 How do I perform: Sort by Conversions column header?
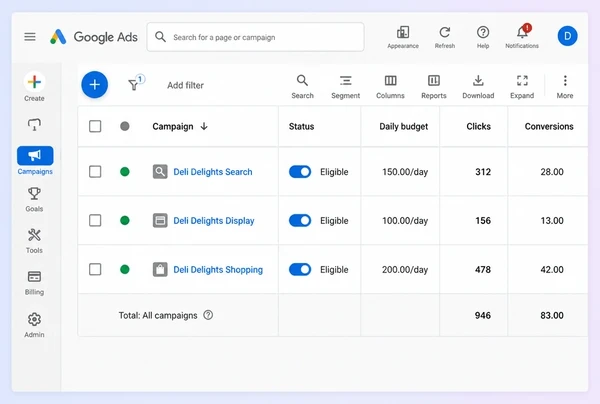[x=549, y=127]
